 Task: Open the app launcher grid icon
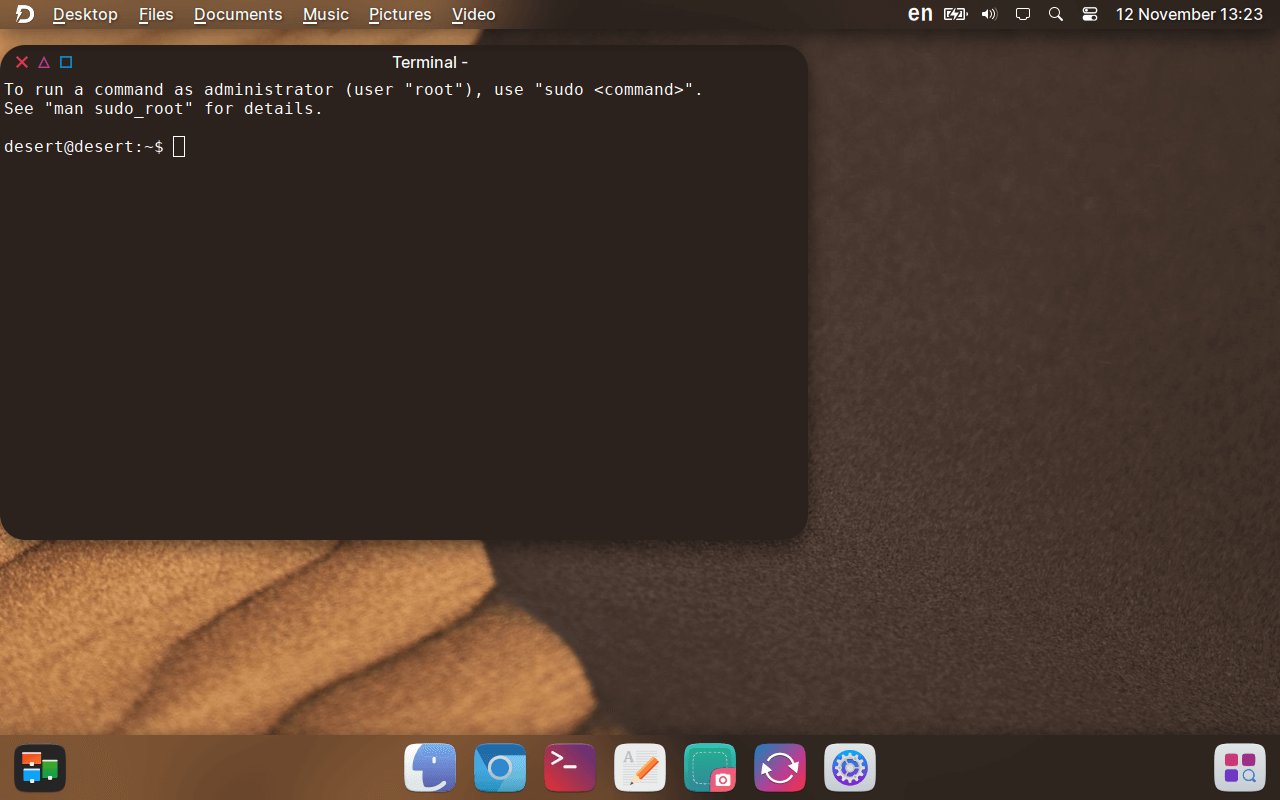(x=1240, y=768)
